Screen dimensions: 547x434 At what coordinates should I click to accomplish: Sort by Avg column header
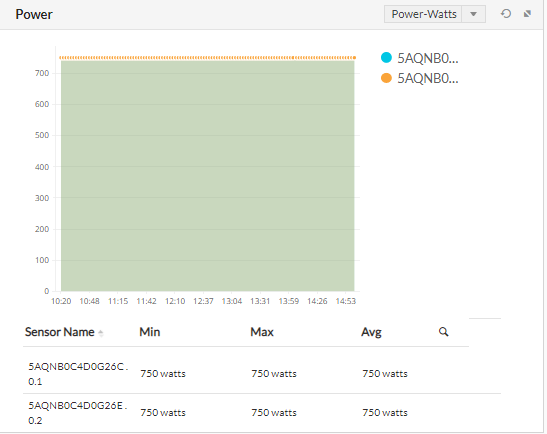(x=371, y=332)
